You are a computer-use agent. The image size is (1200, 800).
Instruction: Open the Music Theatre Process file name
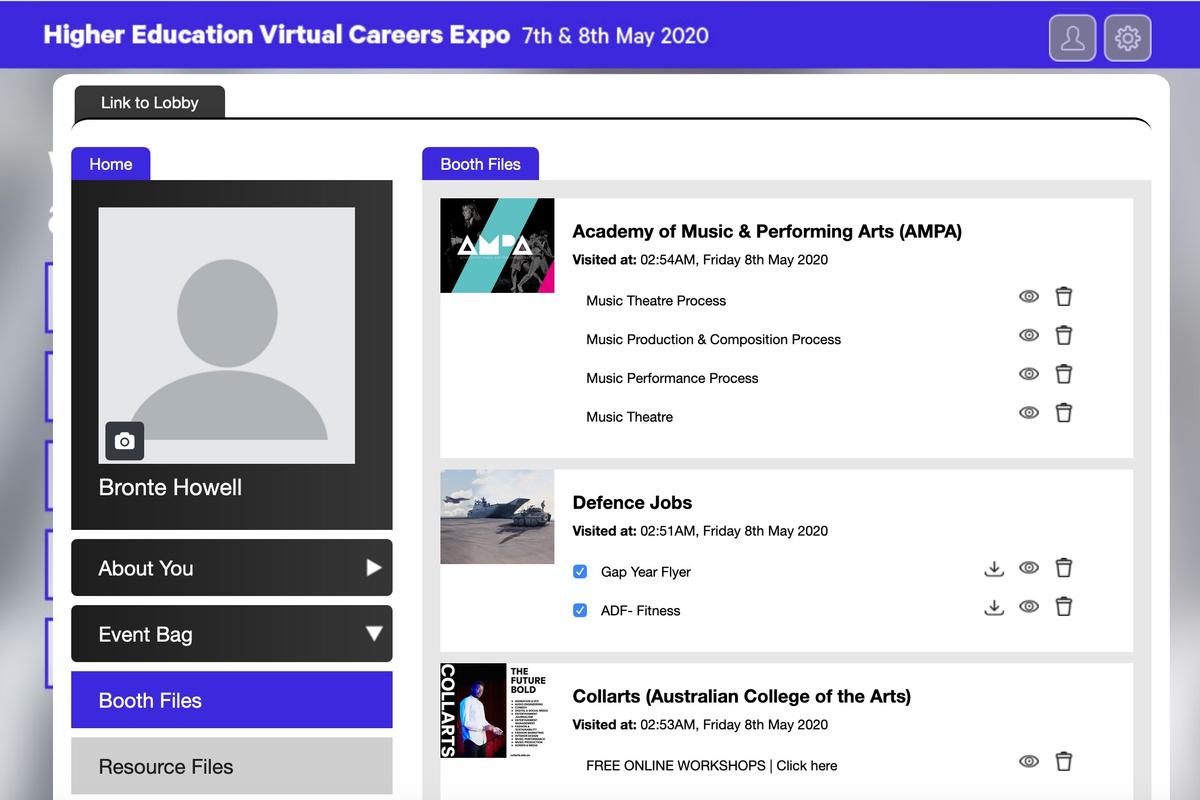click(x=656, y=300)
